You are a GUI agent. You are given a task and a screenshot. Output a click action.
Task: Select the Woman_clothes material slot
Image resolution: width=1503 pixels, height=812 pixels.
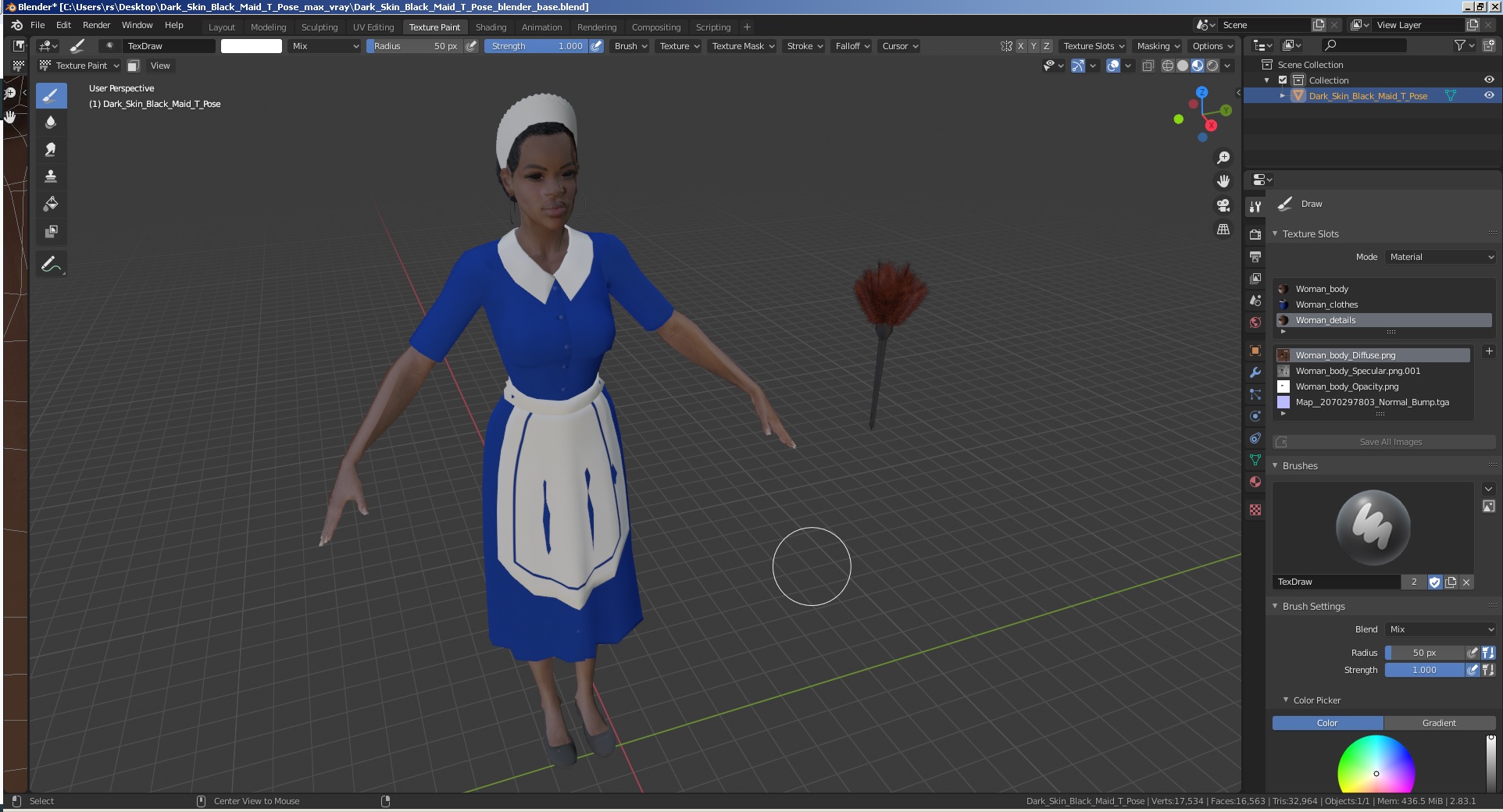[x=1384, y=304]
